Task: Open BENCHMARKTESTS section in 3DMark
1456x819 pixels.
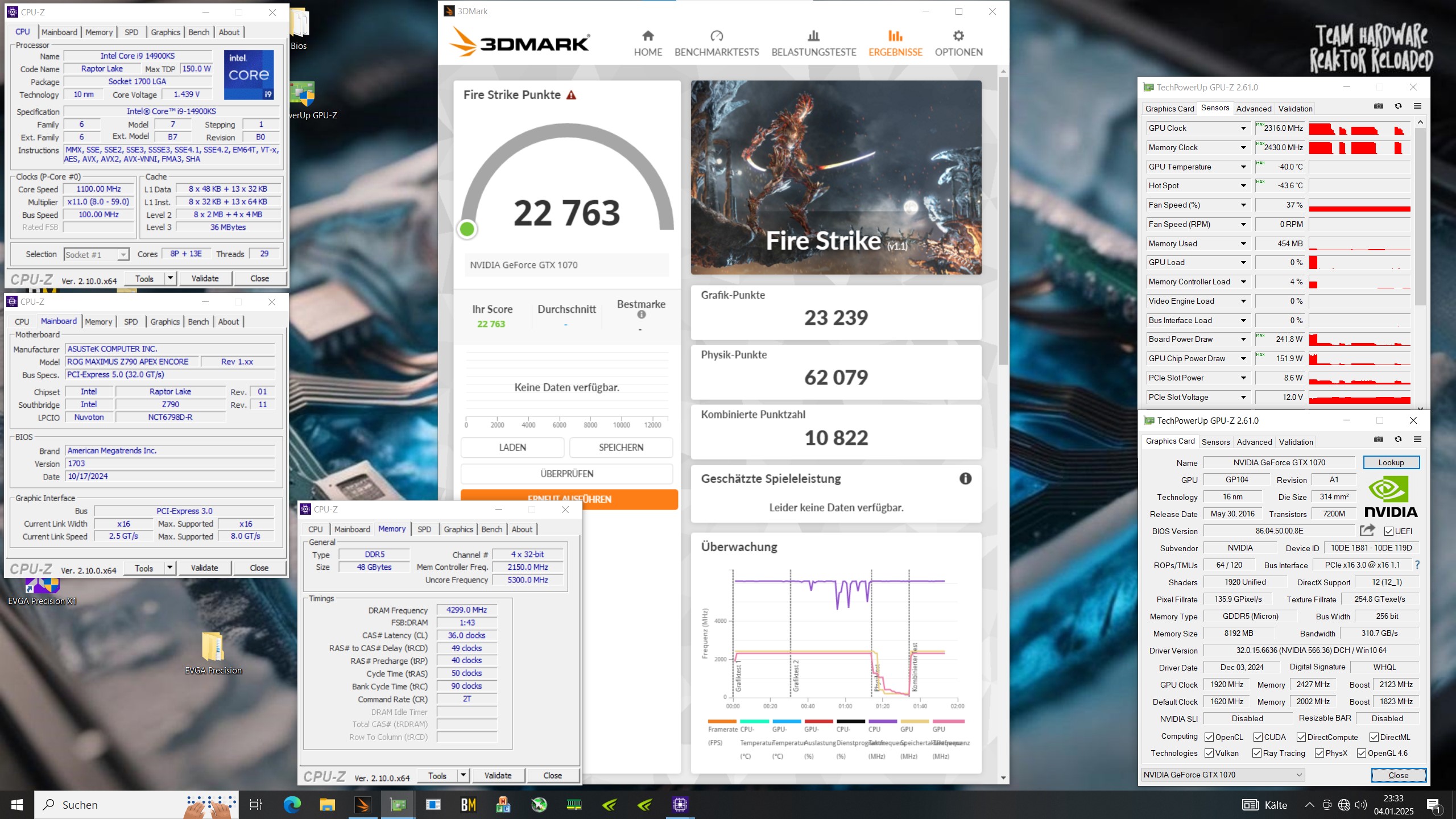Action: coord(717,44)
